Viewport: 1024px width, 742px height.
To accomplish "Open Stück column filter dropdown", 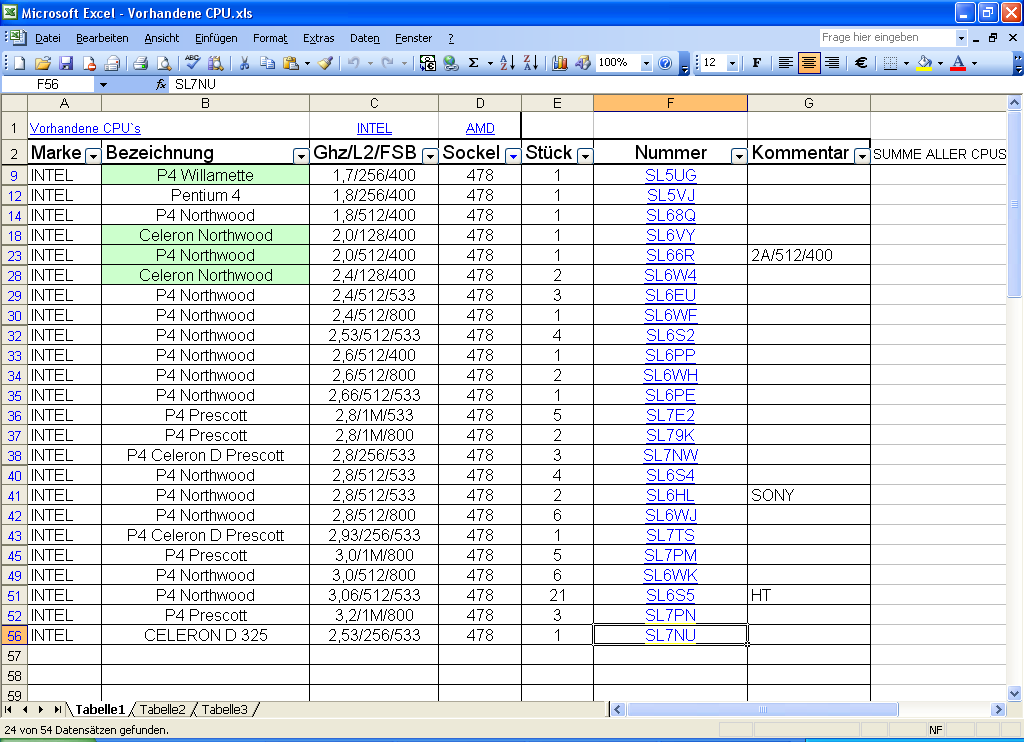I will click(585, 156).
